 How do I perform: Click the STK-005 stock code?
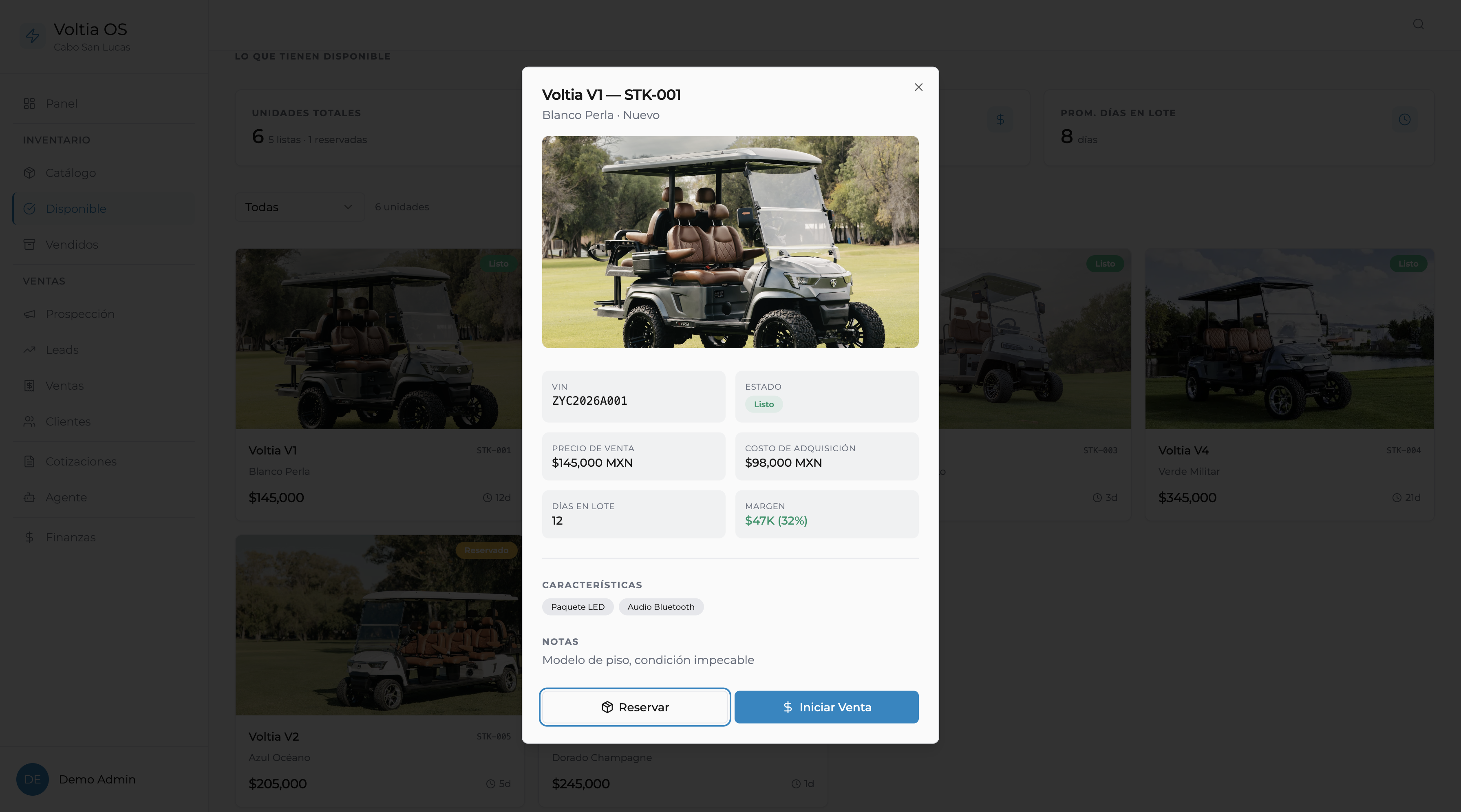point(493,737)
